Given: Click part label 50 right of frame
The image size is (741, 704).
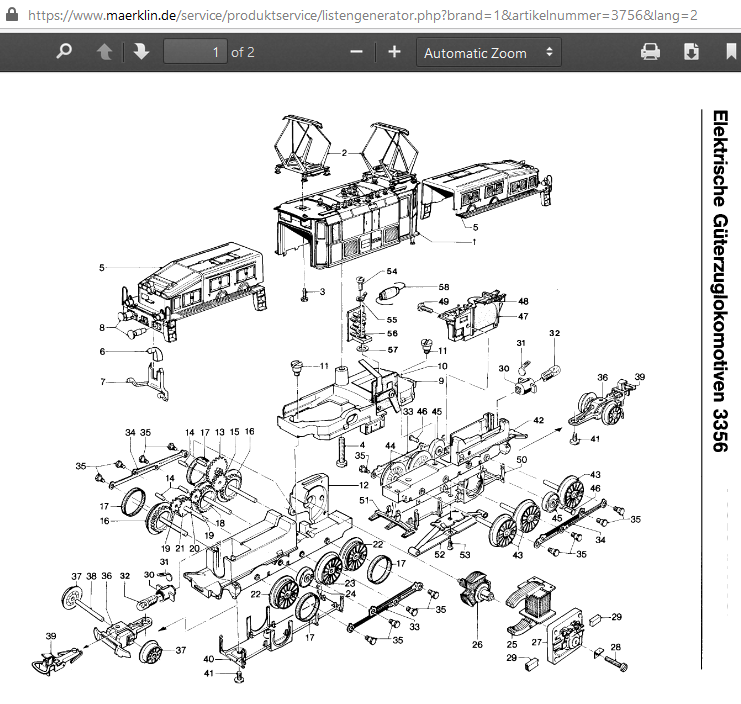Looking at the screenshot, I should [521, 459].
